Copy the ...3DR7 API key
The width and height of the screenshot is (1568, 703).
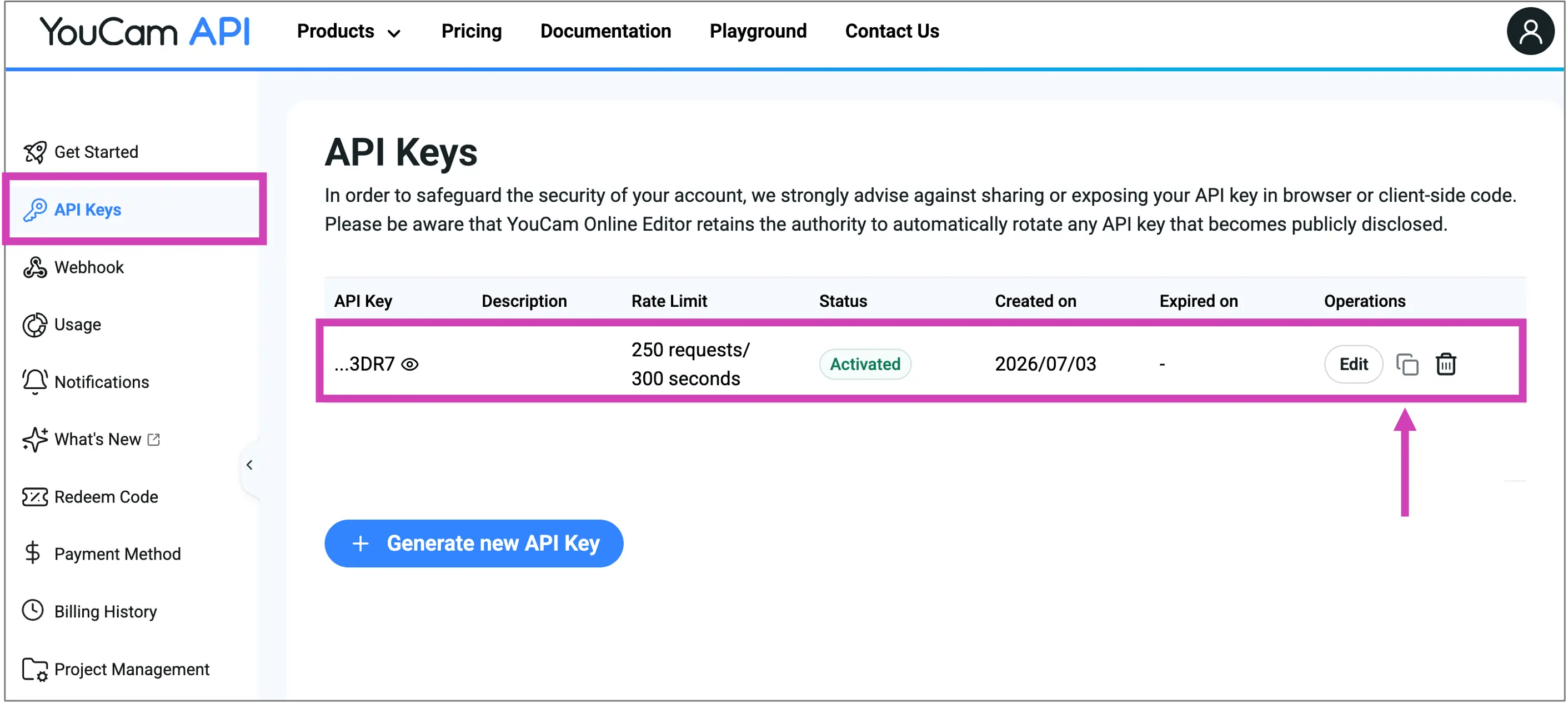[1407, 365]
